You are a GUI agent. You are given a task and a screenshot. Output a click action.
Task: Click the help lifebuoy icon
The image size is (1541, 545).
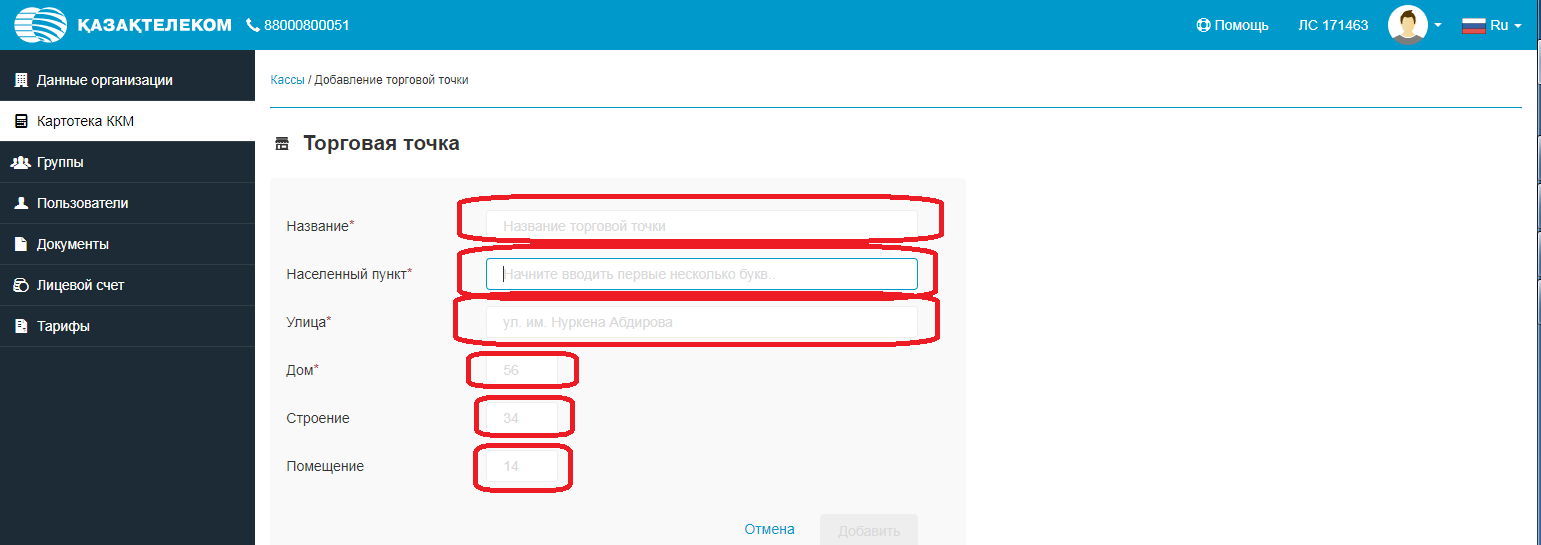tap(1203, 25)
